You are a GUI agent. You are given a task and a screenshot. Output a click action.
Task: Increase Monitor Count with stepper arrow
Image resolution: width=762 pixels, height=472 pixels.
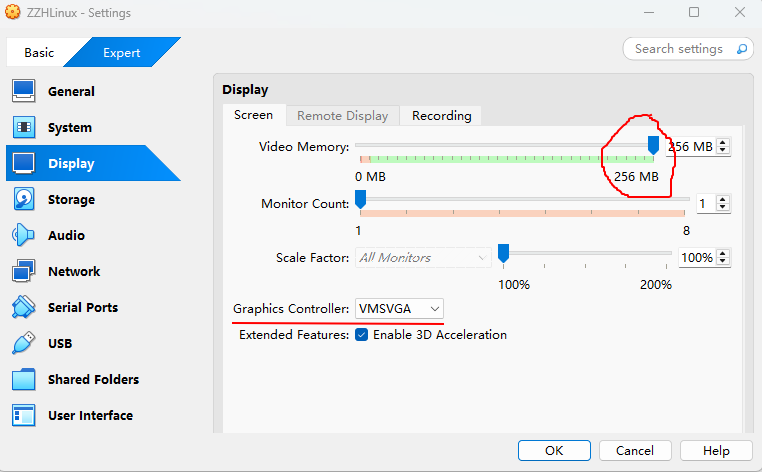coord(724,199)
